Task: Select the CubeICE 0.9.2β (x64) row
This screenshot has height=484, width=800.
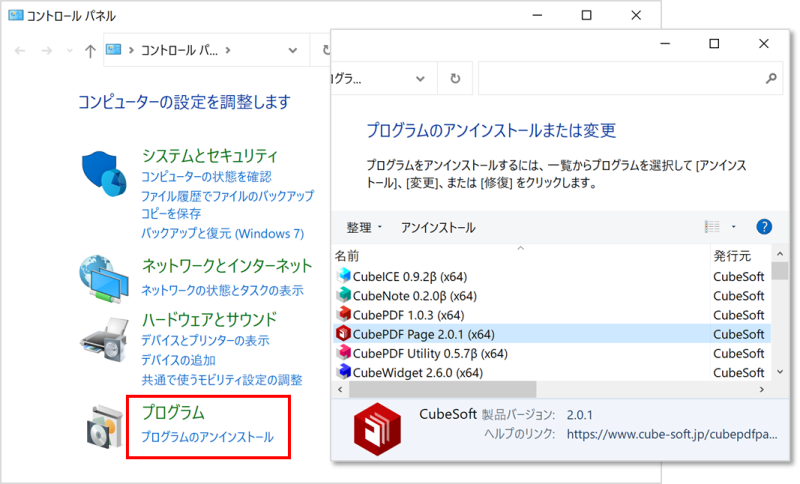Action: tap(552, 276)
